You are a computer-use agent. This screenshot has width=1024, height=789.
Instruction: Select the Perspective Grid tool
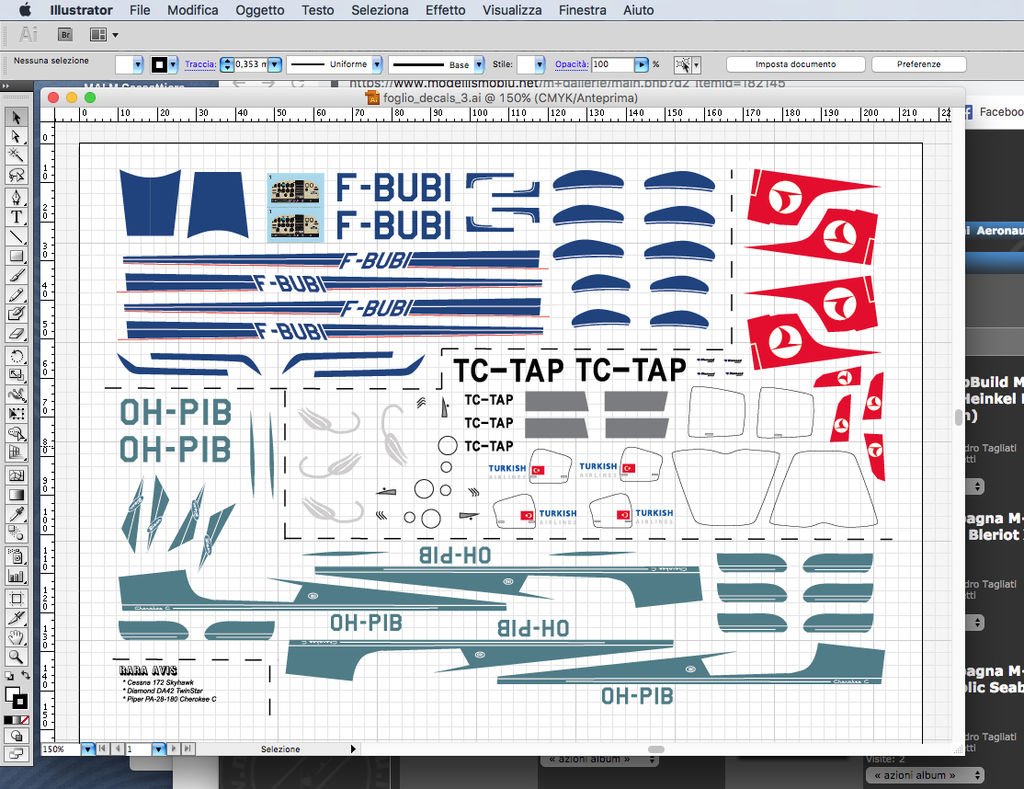tap(16, 452)
